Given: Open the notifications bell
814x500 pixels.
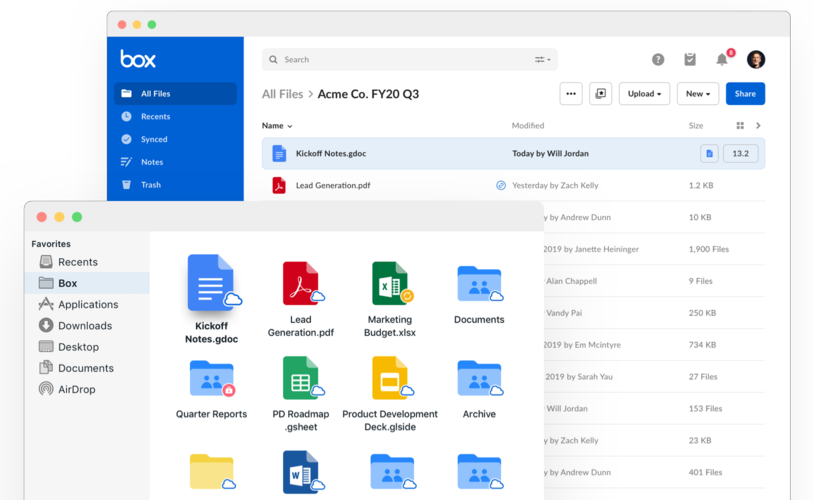Looking at the screenshot, I should (722, 60).
